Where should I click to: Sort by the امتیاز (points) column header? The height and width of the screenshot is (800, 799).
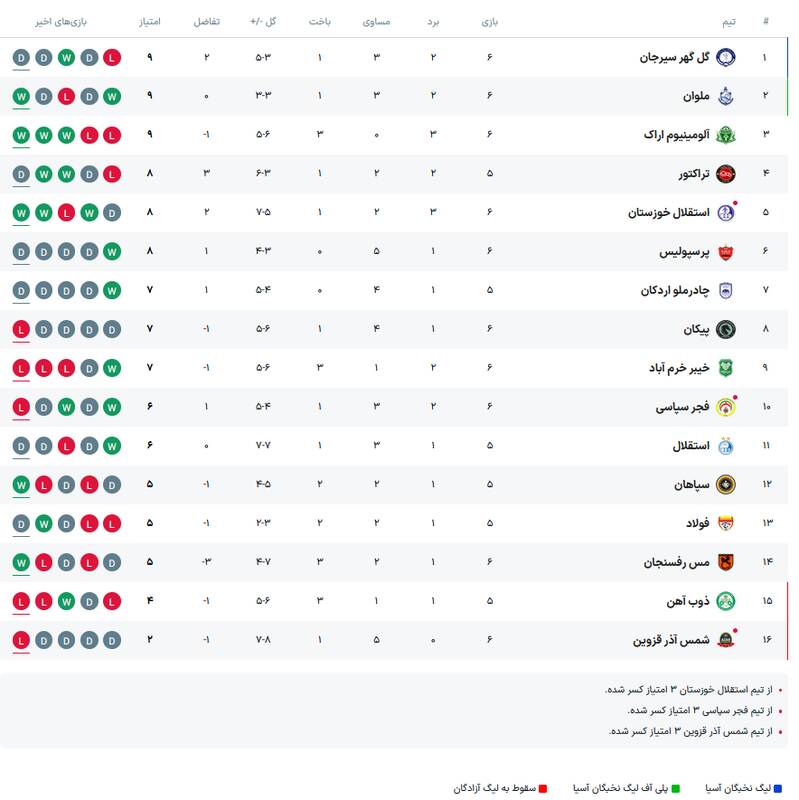click(150, 21)
